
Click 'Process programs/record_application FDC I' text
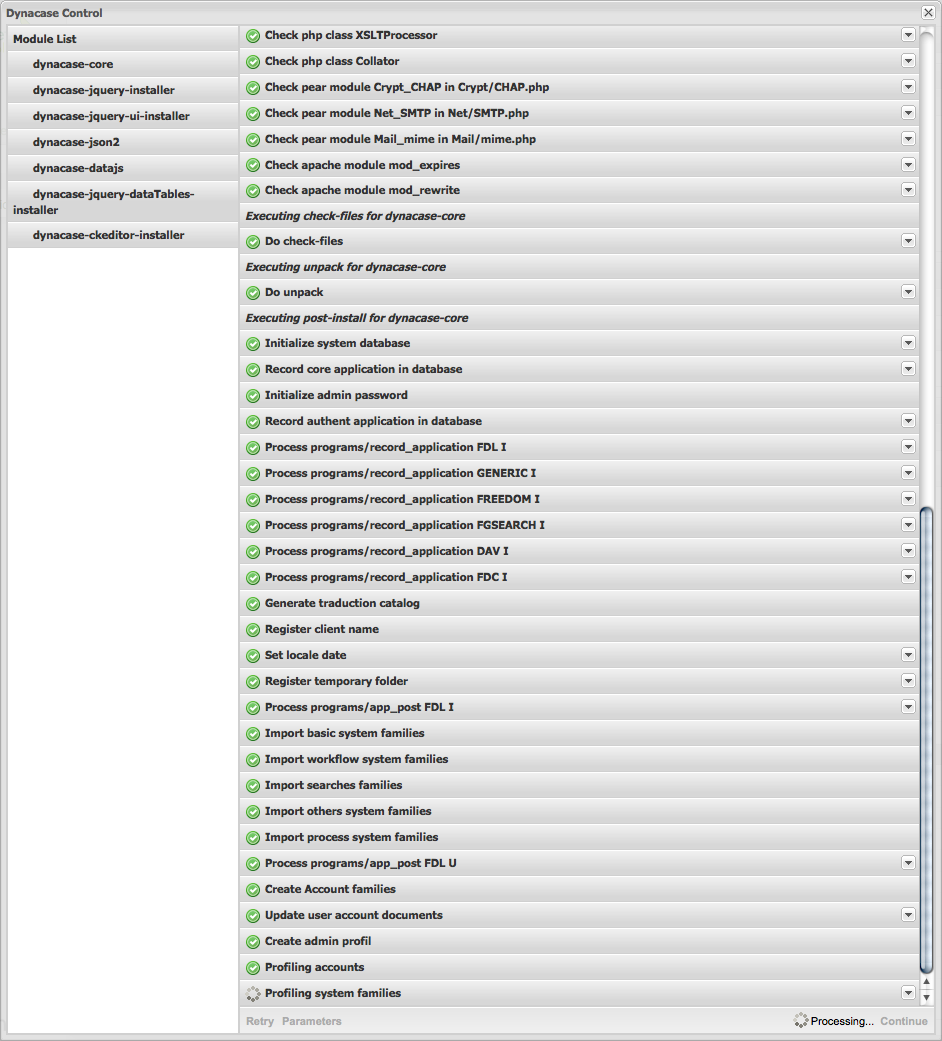point(386,577)
